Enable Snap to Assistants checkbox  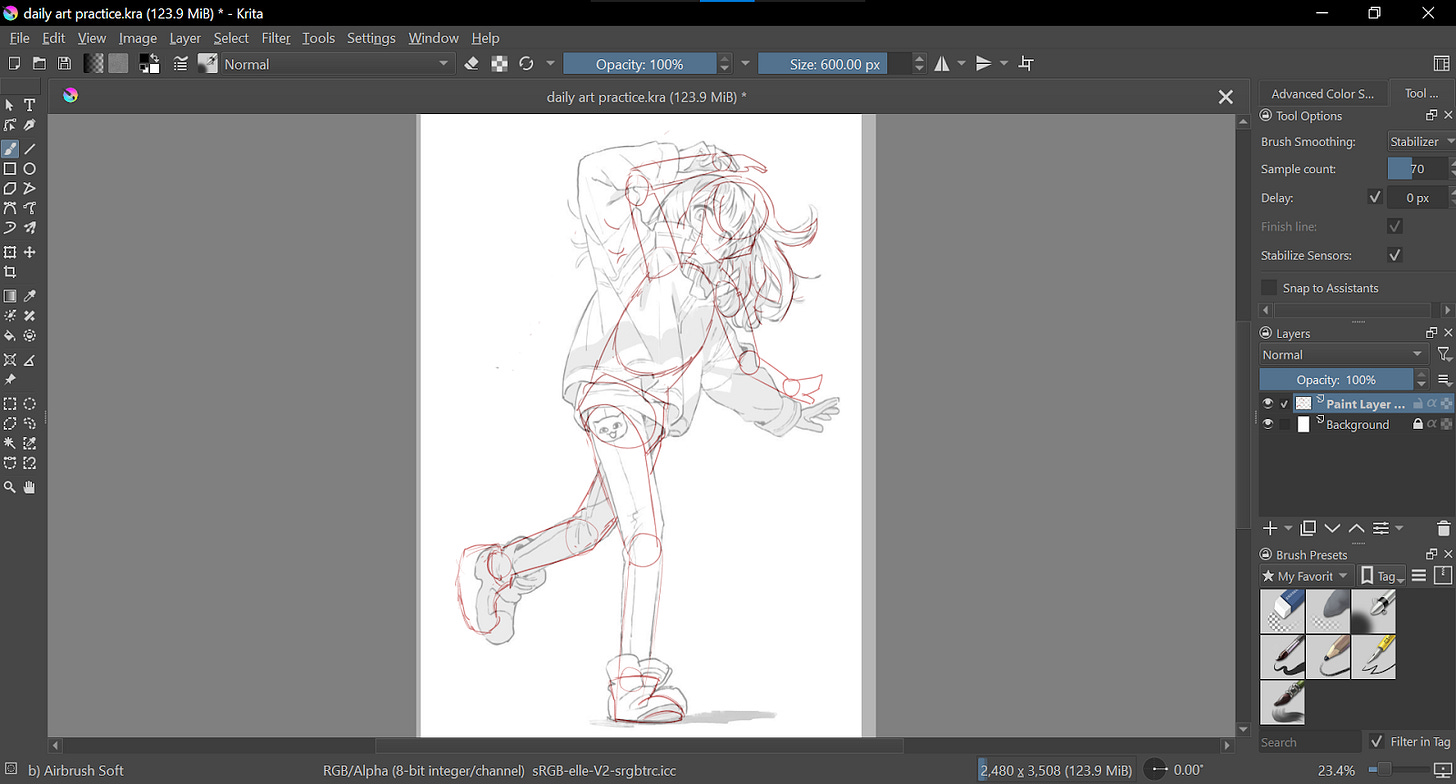[1269, 288]
